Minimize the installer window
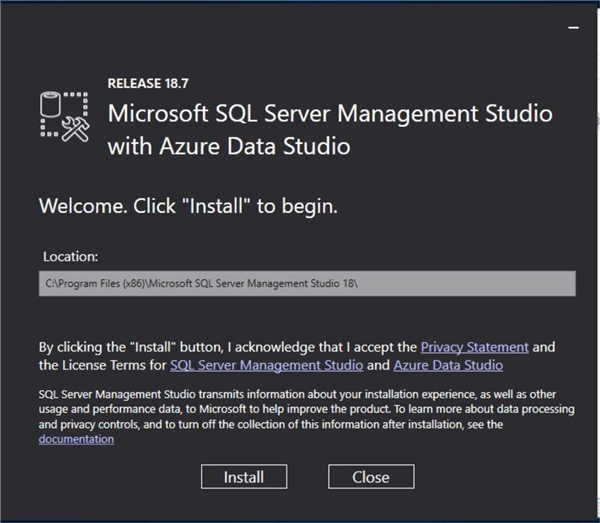Screen dimensions: 600x523 pos(574,29)
